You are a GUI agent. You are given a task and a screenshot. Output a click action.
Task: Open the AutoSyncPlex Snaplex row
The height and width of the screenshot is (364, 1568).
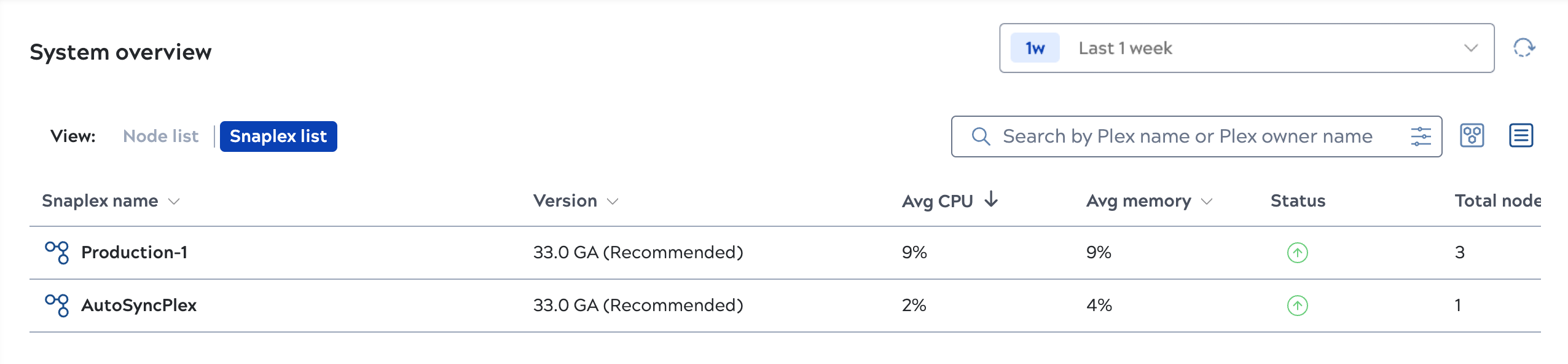click(785, 306)
